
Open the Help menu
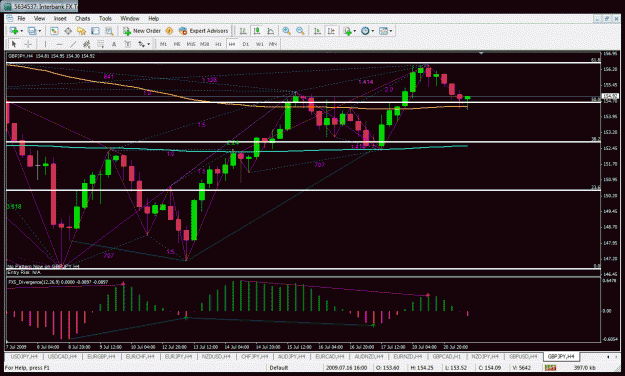coord(154,18)
